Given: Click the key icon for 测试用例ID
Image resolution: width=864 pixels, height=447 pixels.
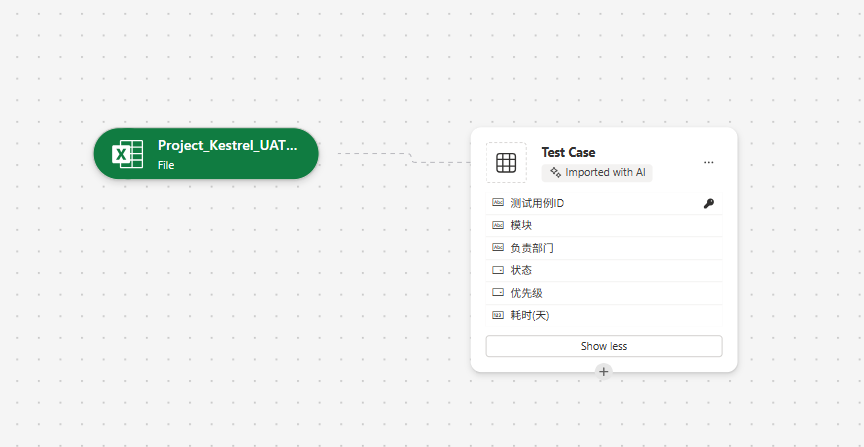Looking at the screenshot, I should click(x=709, y=203).
